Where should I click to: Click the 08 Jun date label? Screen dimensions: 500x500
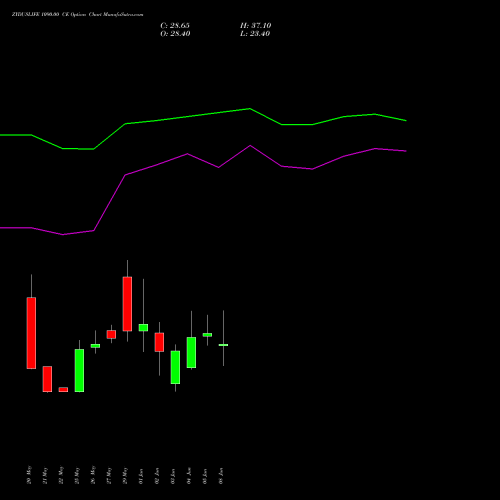click(221, 476)
